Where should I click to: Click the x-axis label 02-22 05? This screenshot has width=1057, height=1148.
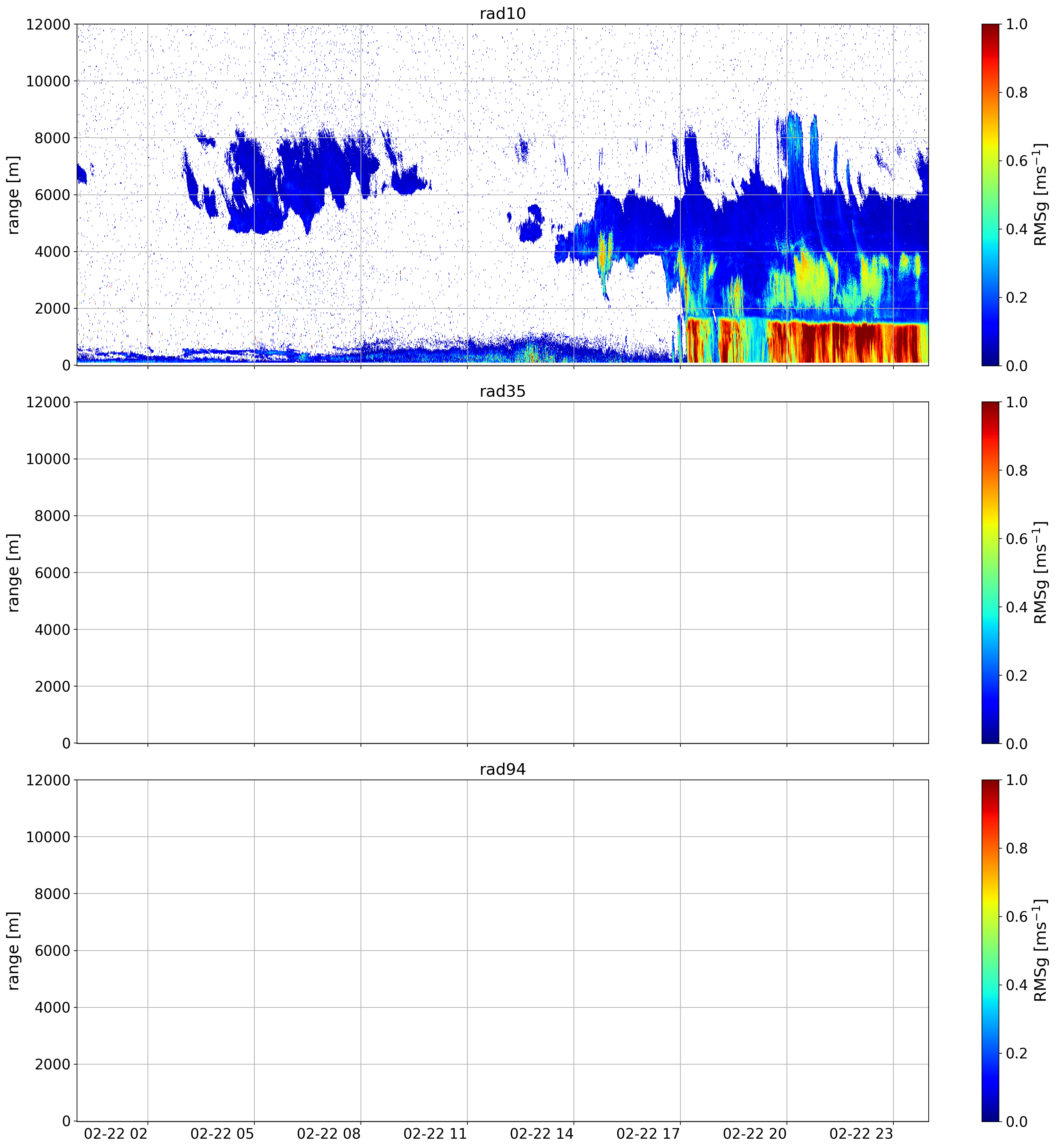point(222,1134)
